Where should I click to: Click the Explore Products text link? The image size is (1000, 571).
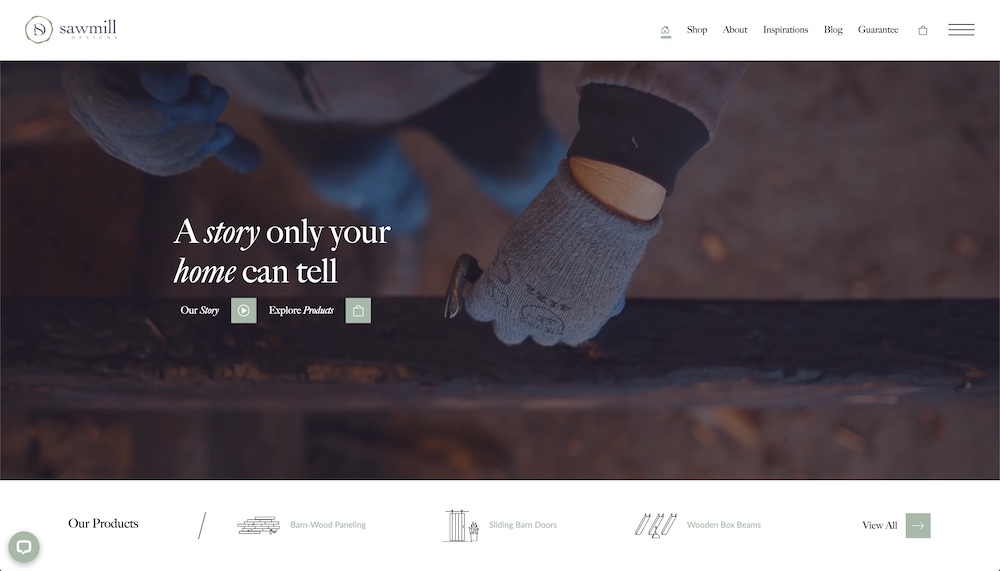301,311
